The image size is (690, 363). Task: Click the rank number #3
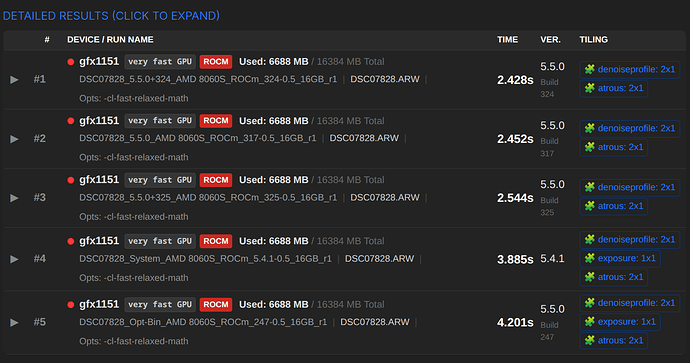40,198
